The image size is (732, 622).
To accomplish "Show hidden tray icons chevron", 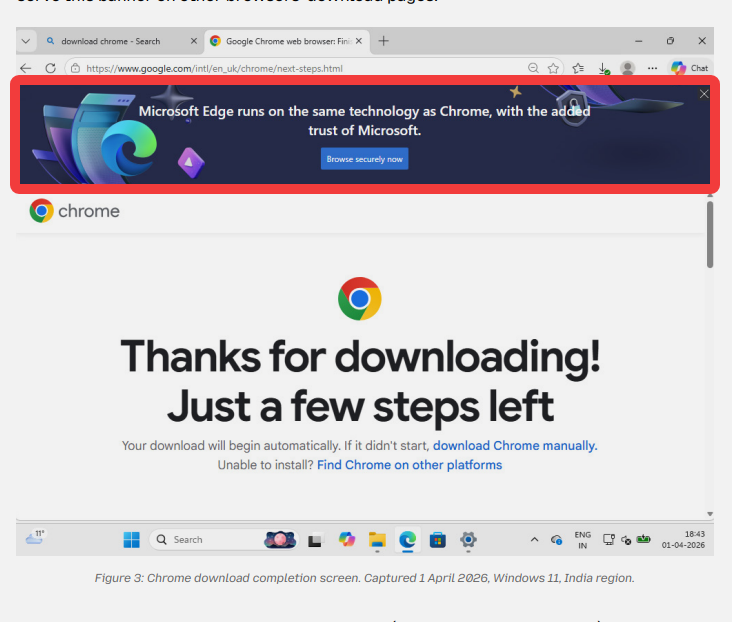I will [x=535, y=540].
